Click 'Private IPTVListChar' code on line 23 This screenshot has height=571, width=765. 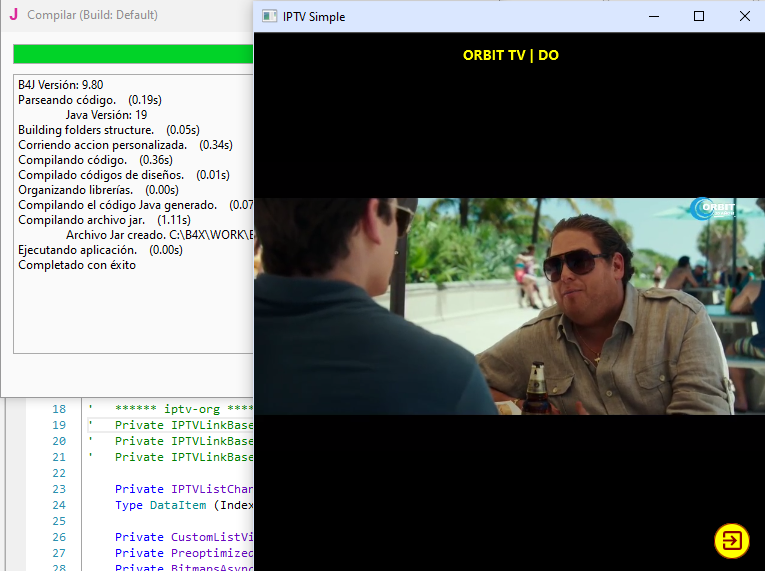184,489
